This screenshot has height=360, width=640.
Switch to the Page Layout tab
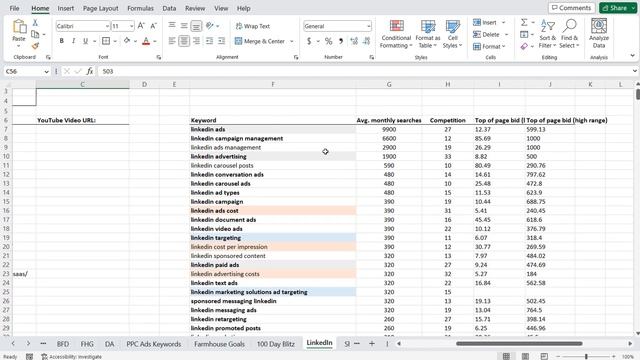100,8
